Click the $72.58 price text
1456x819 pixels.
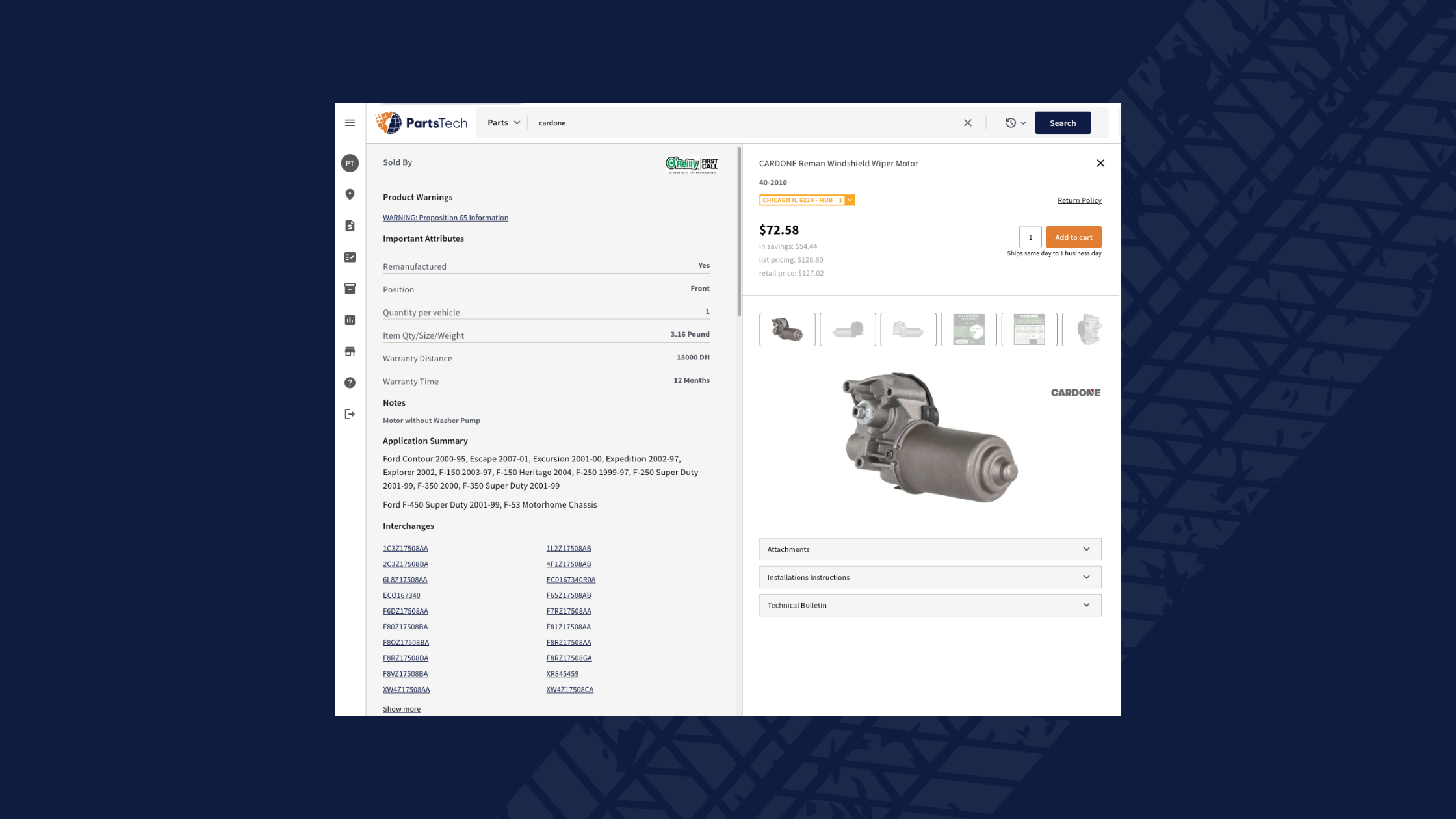[779, 230]
